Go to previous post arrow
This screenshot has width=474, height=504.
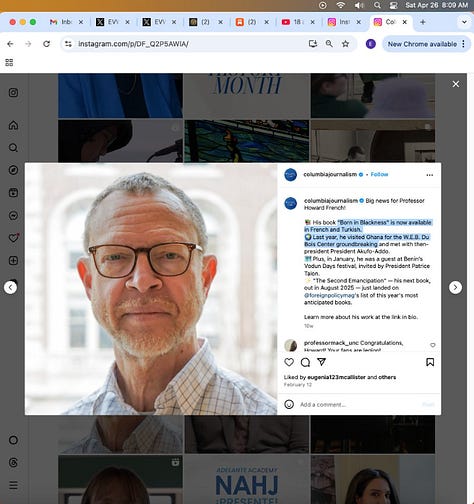coord(10,287)
